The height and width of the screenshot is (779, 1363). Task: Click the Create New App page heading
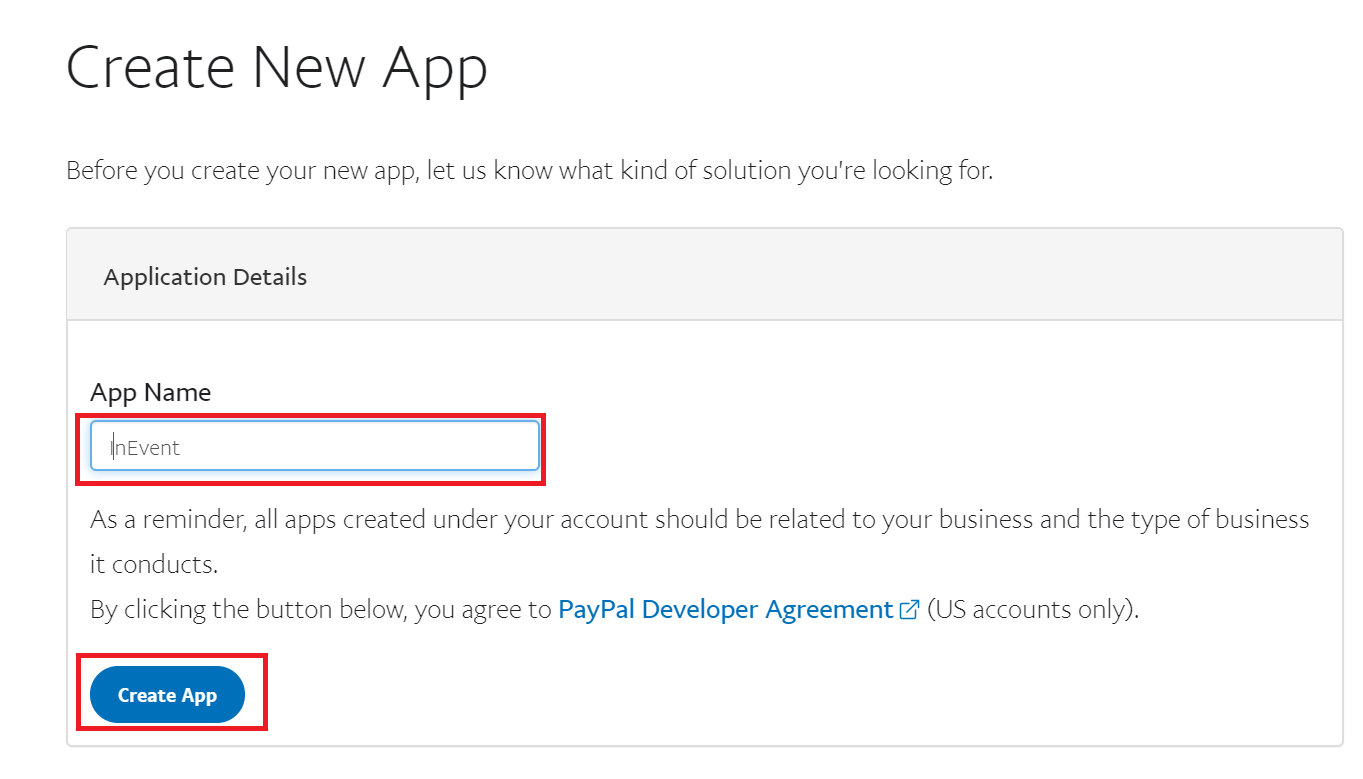click(x=277, y=68)
